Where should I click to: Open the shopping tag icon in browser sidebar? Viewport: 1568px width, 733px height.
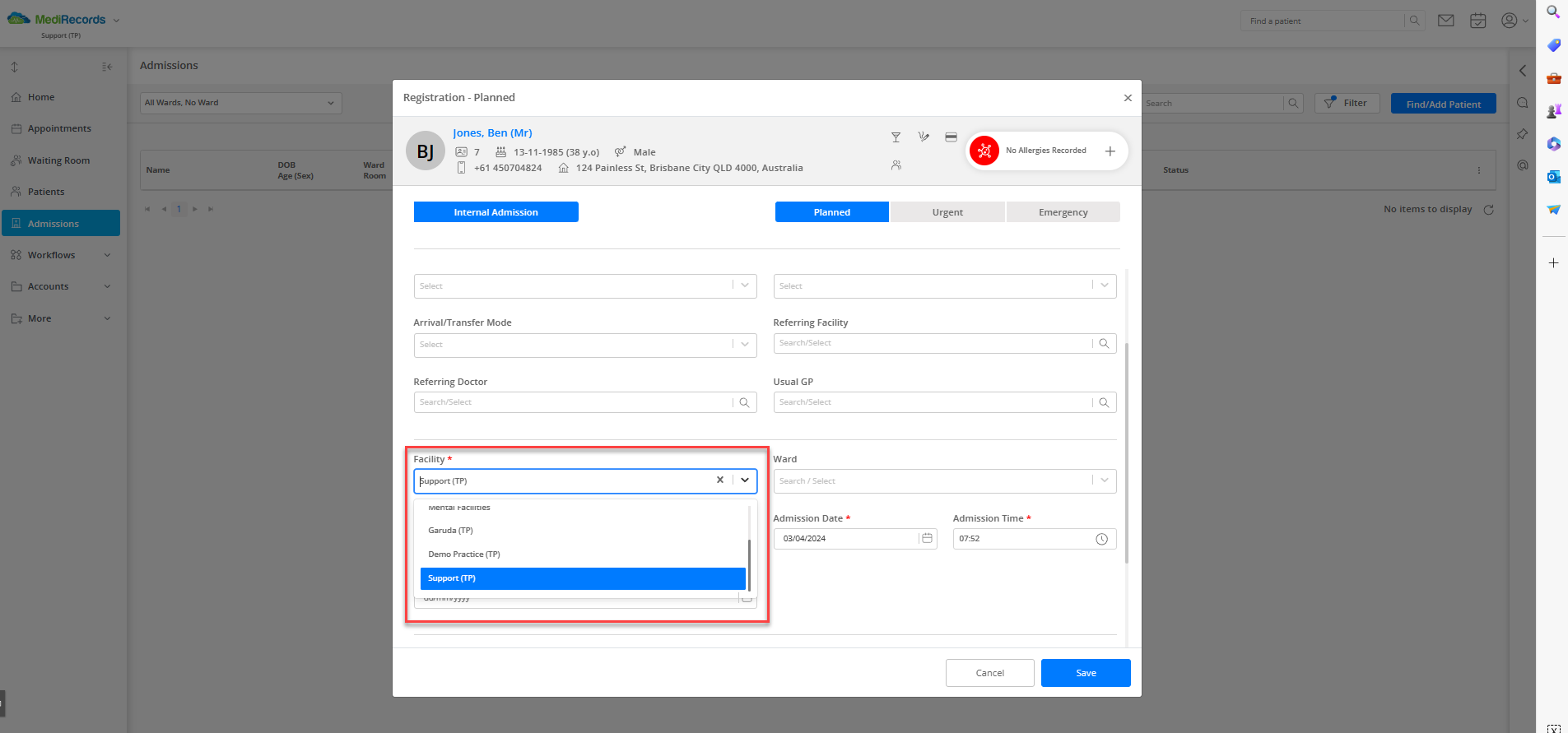(1553, 44)
